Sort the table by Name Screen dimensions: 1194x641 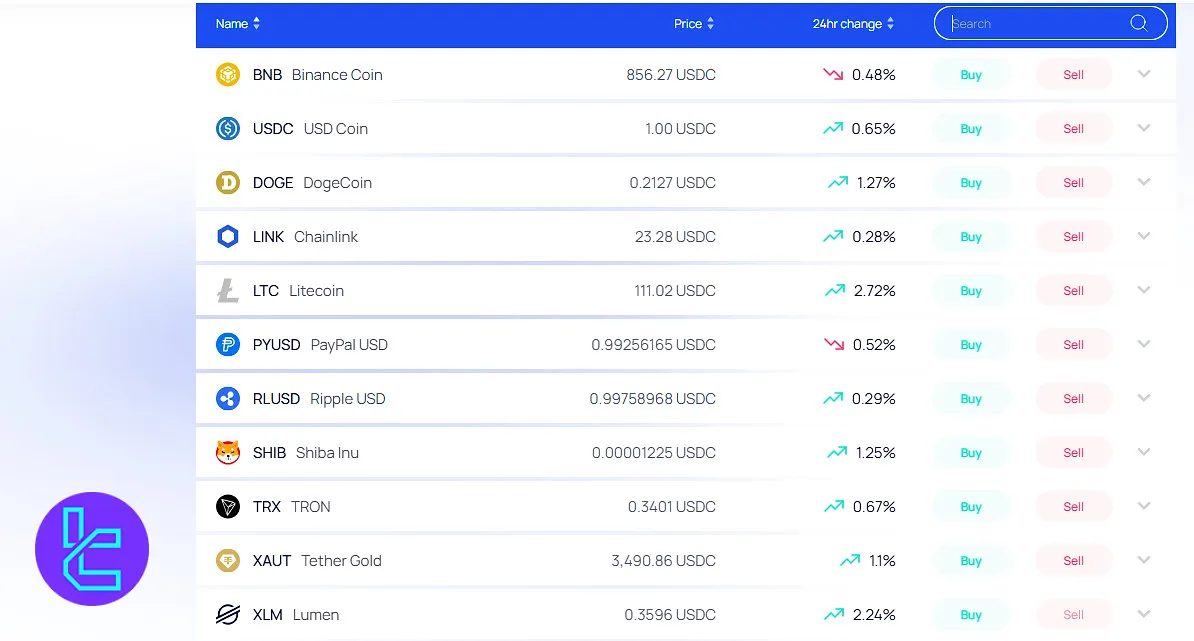point(238,24)
